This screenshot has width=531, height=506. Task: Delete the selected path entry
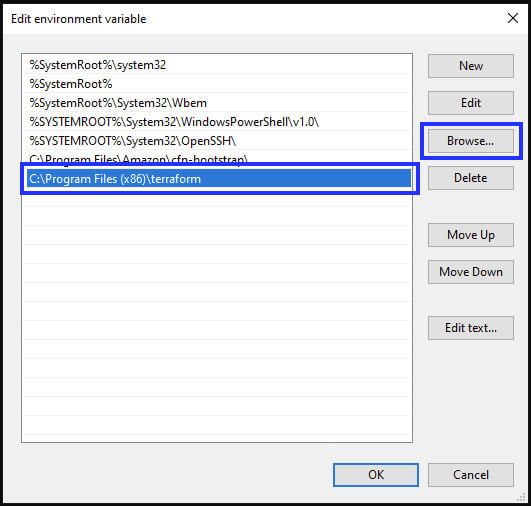(x=471, y=178)
